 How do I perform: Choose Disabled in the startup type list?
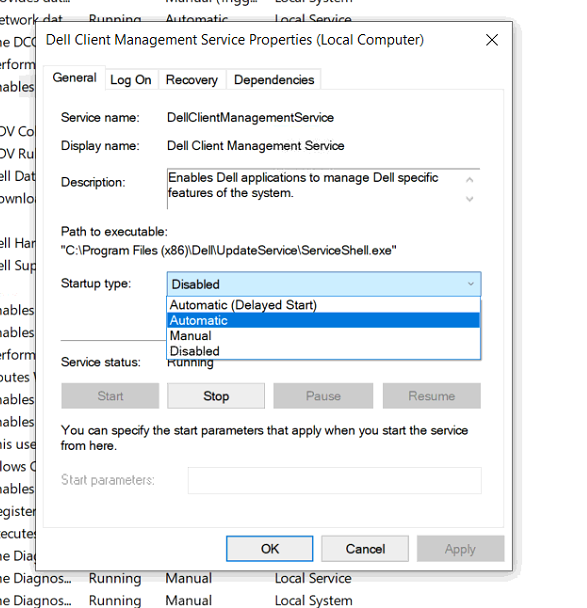[324, 351]
